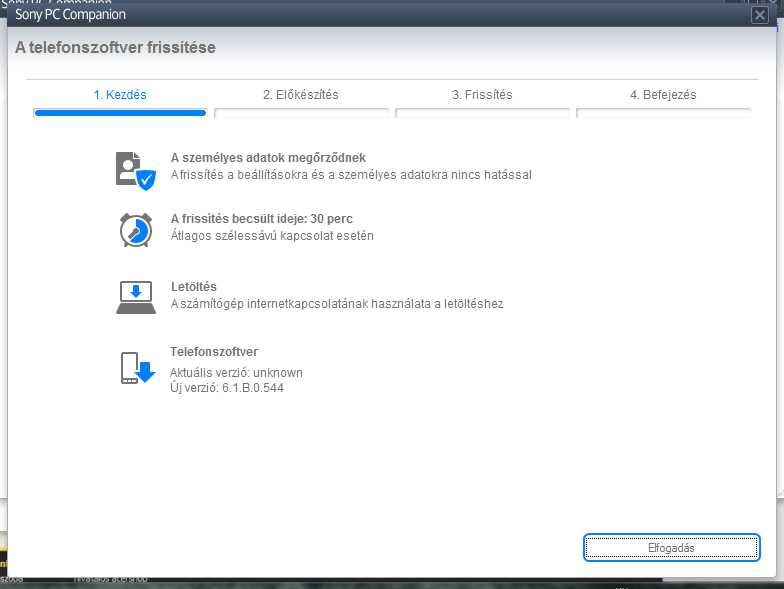Click the phone software download icon
784x589 pixels.
tap(138, 368)
